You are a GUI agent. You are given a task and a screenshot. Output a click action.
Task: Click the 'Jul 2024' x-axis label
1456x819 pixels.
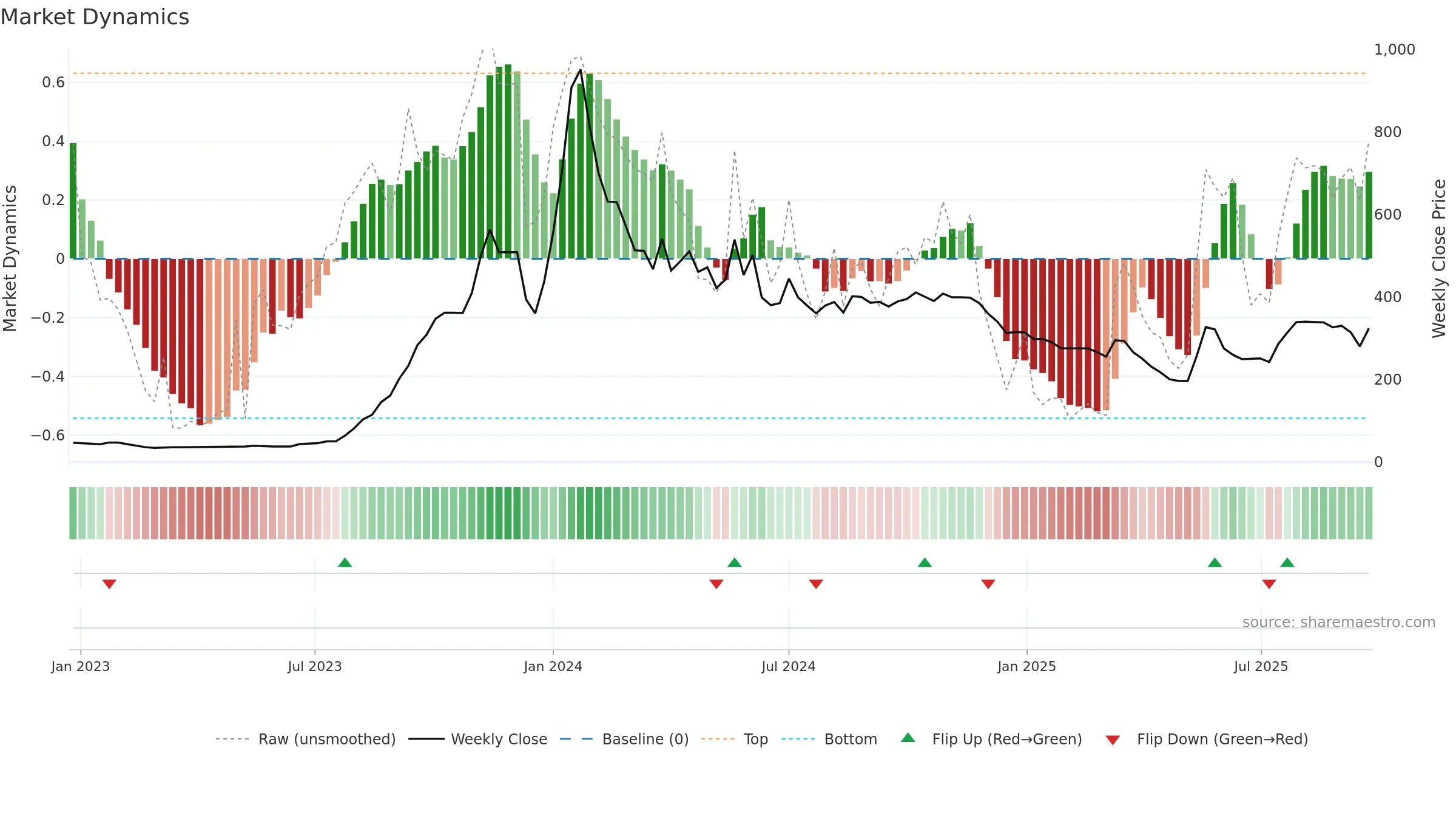click(x=789, y=666)
